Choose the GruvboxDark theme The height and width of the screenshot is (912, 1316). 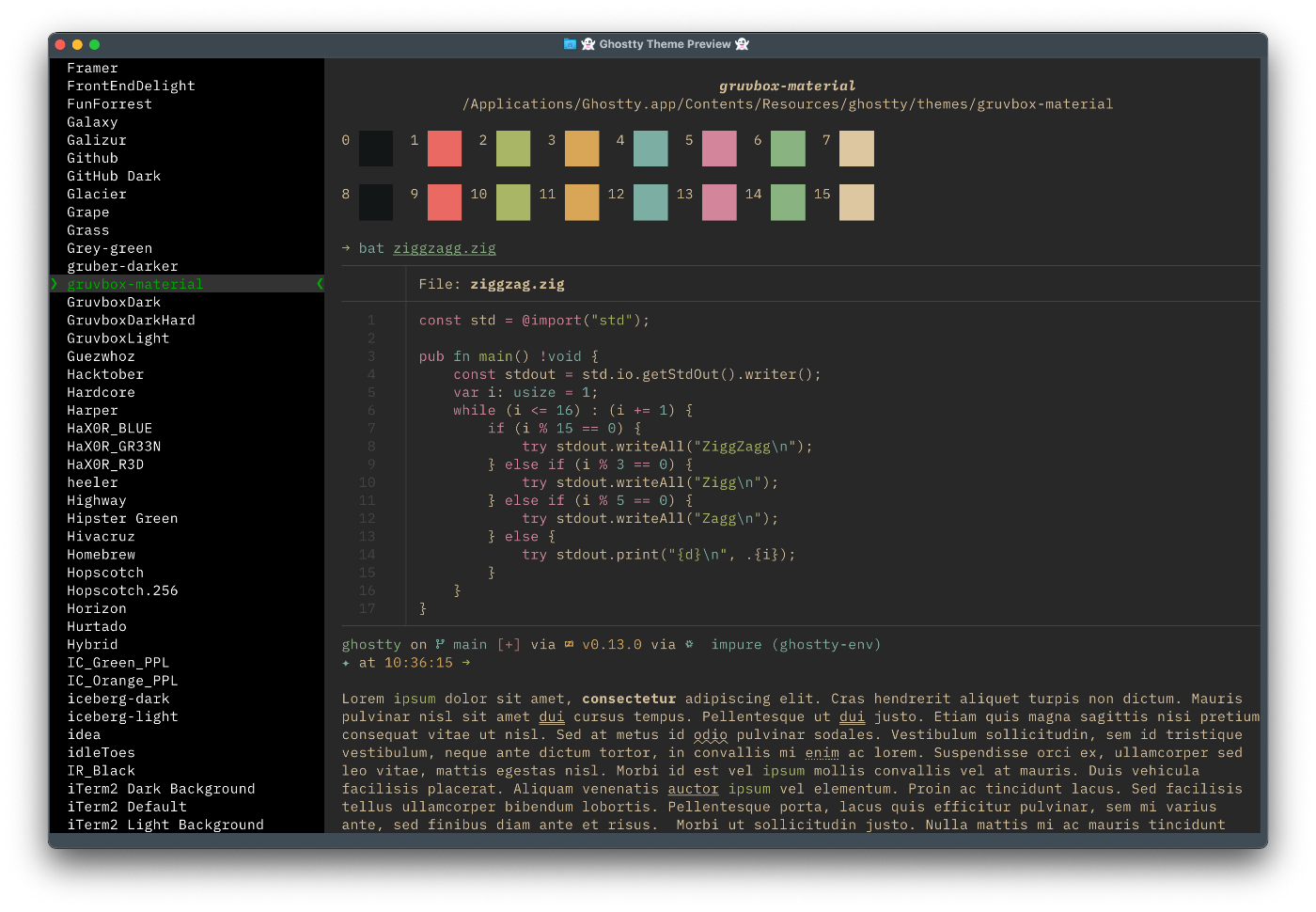[x=114, y=302]
